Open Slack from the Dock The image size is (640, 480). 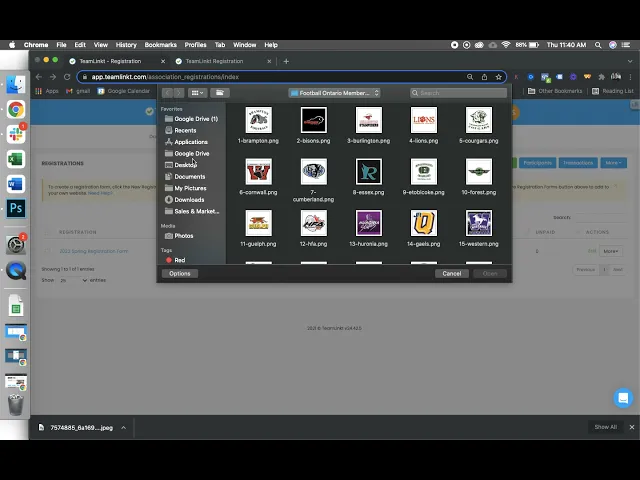[x=16, y=134]
